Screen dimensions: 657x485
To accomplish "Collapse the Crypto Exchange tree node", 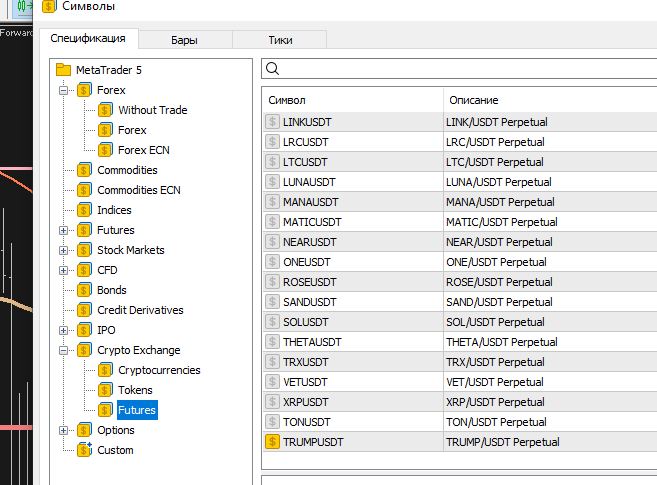I will [63, 351].
